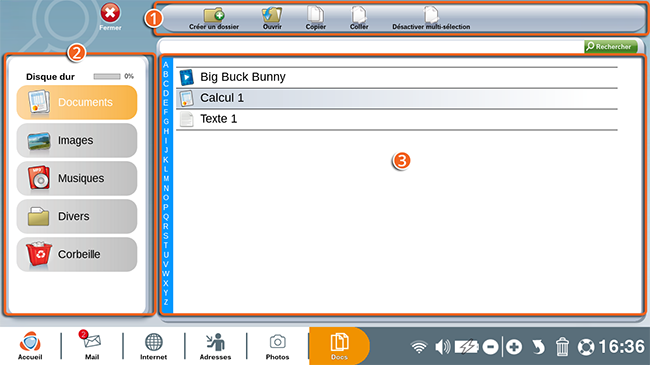Open the selected file with Ouvrir
Viewport: 650px width, 365px height.
[272, 19]
